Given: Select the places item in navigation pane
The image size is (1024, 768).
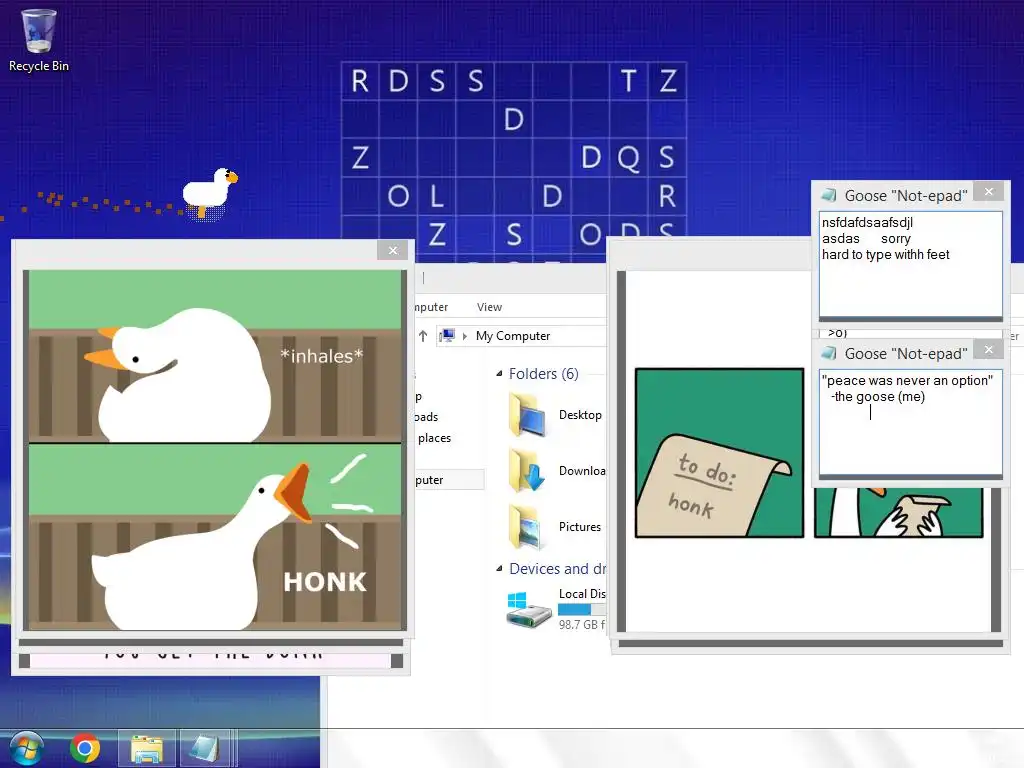Looking at the screenshot, I should point(434,438).
